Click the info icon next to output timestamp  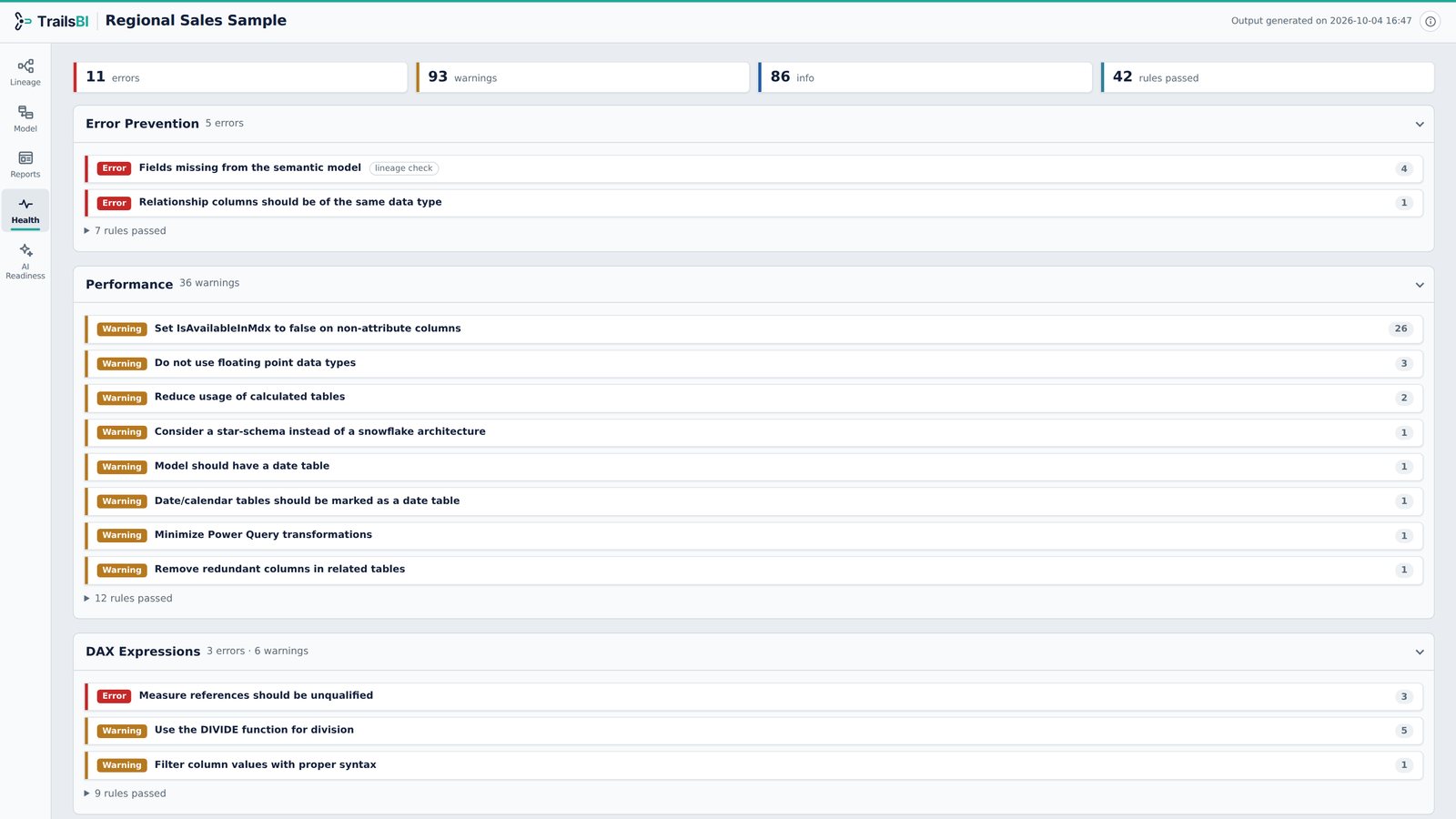pos(1431,21)
